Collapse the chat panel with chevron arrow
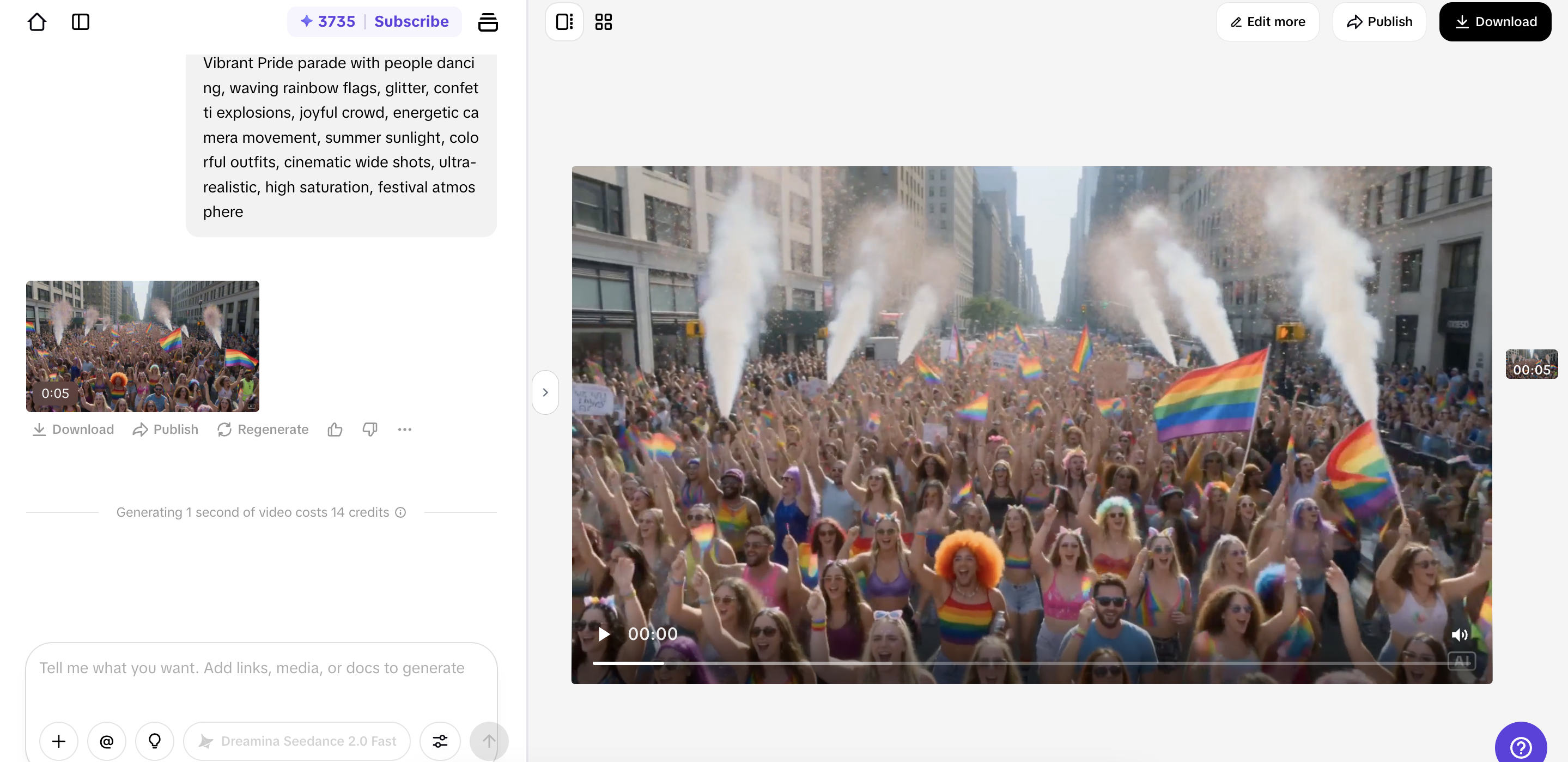The width and height of the screenshot is (1568, 762). click(545, 392)
